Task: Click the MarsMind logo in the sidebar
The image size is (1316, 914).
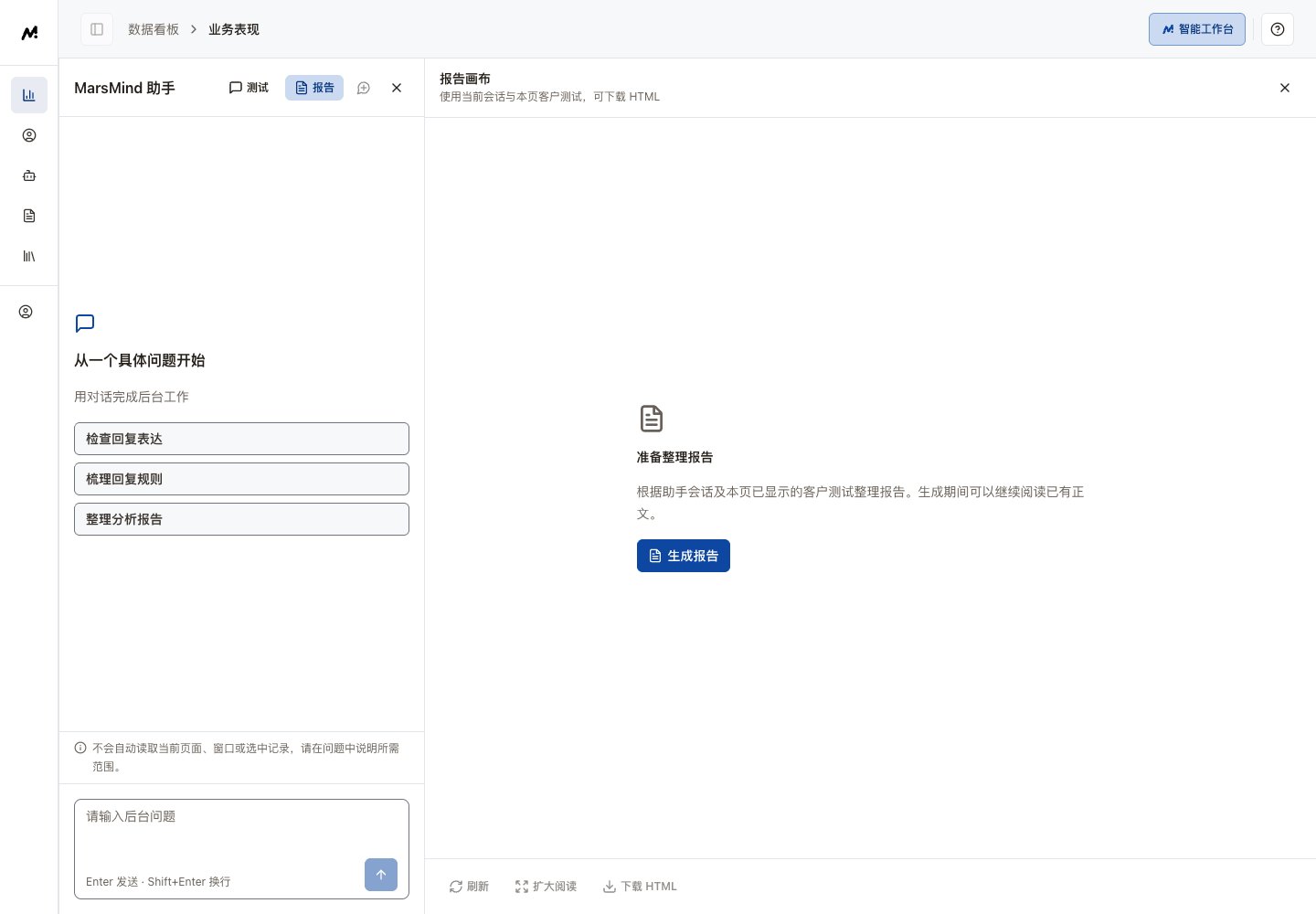Action: pyautogui.click(x=29, y=33)
